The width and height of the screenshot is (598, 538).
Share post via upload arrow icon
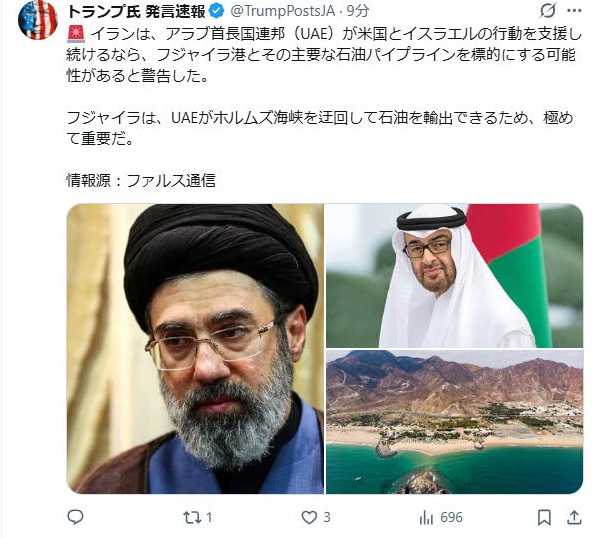(x=574, y=517)
